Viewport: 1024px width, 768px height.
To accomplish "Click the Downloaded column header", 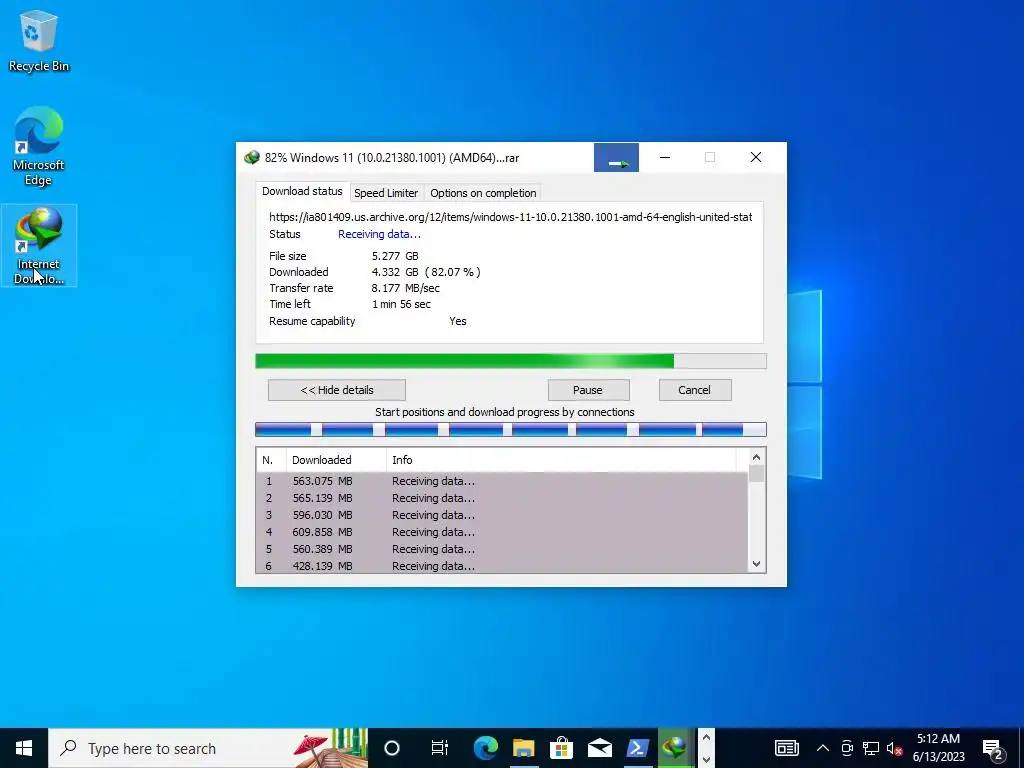I will tap(336, 460).
